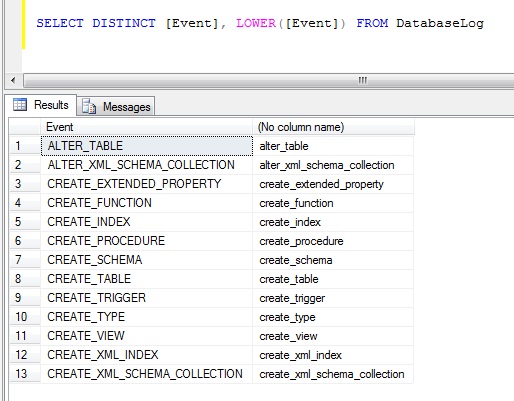
Task: Select row number 2 header
Action: (x=25, y=165)
